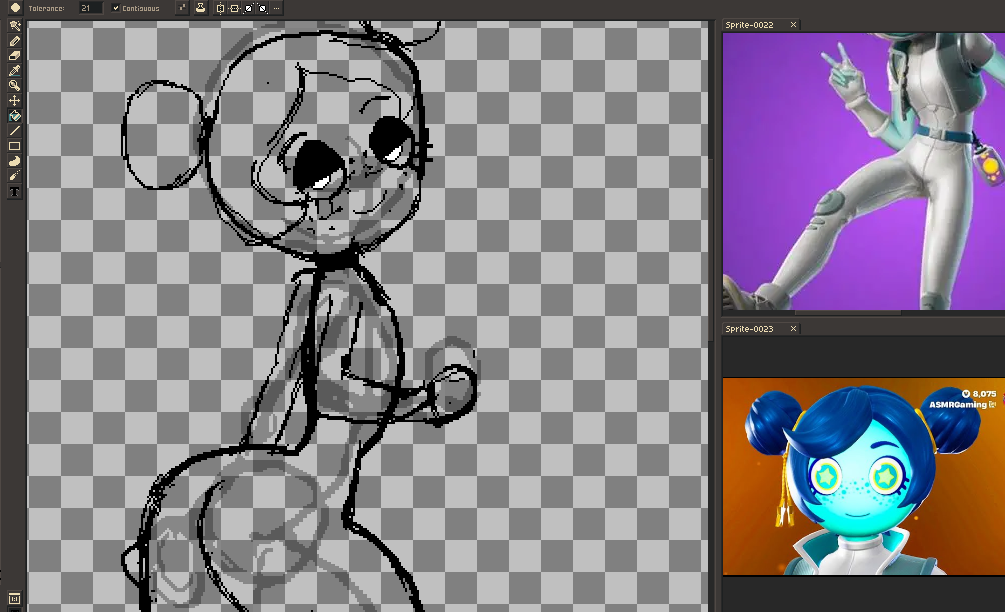Select the Zoom magnifier tool
The image size is (1005, 612).
tap(14, 85)
